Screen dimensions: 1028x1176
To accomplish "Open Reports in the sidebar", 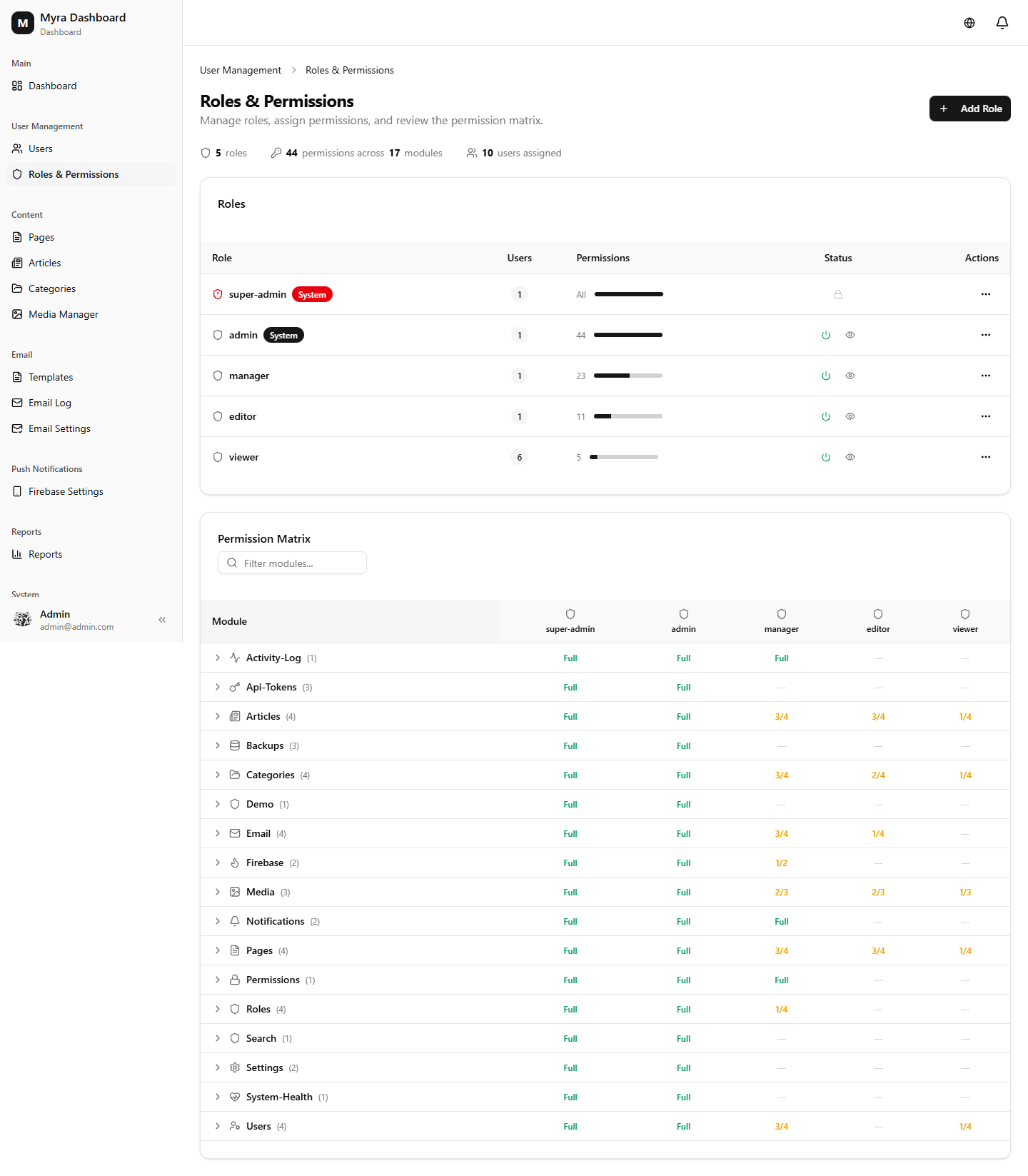I will (x=91, y=554).
